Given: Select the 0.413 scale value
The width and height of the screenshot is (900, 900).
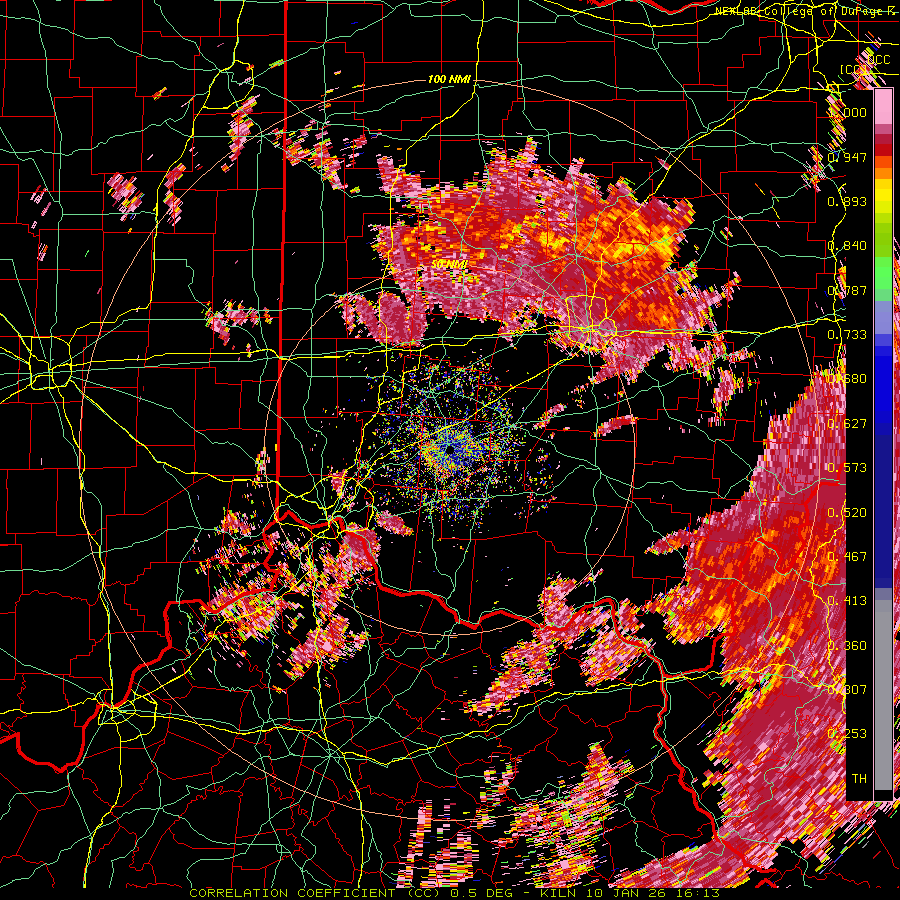Looking at the screenshot, I should pos(847,601).
